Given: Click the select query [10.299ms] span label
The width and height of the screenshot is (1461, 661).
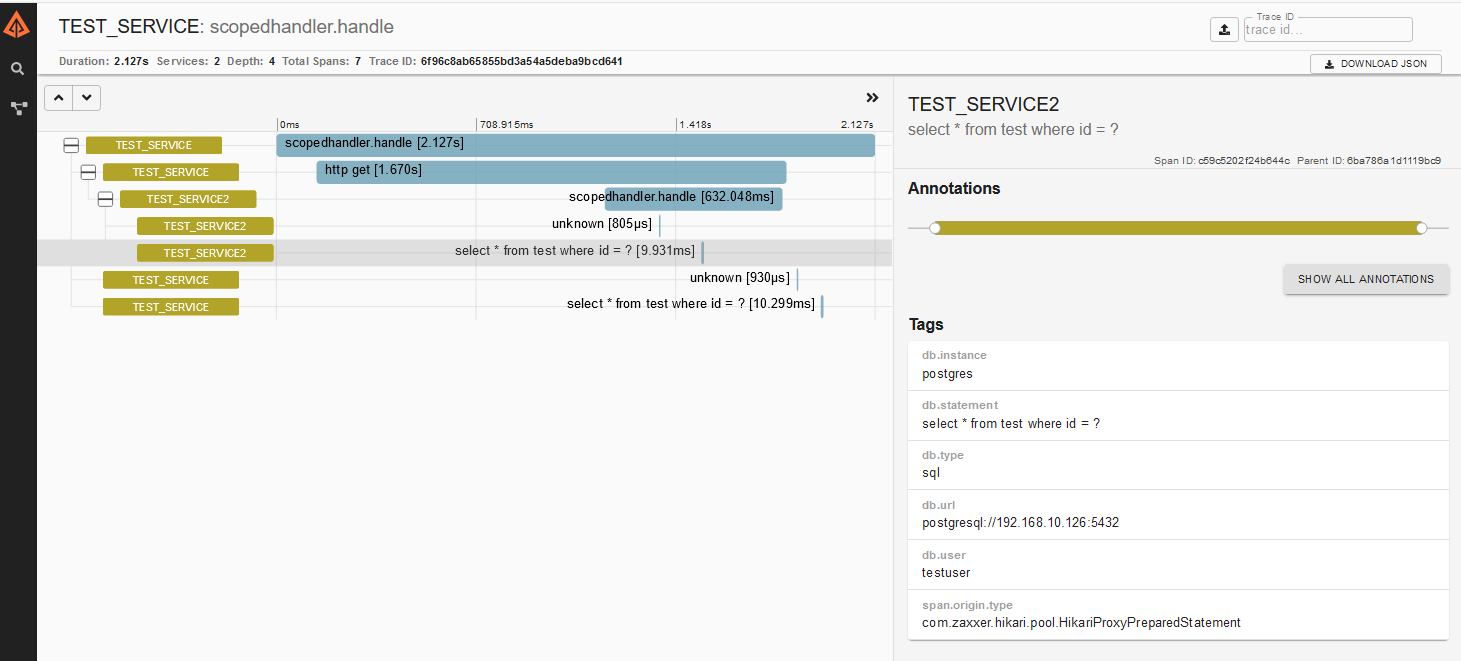Looking at the screenshot, I should [x=691, y=304].
